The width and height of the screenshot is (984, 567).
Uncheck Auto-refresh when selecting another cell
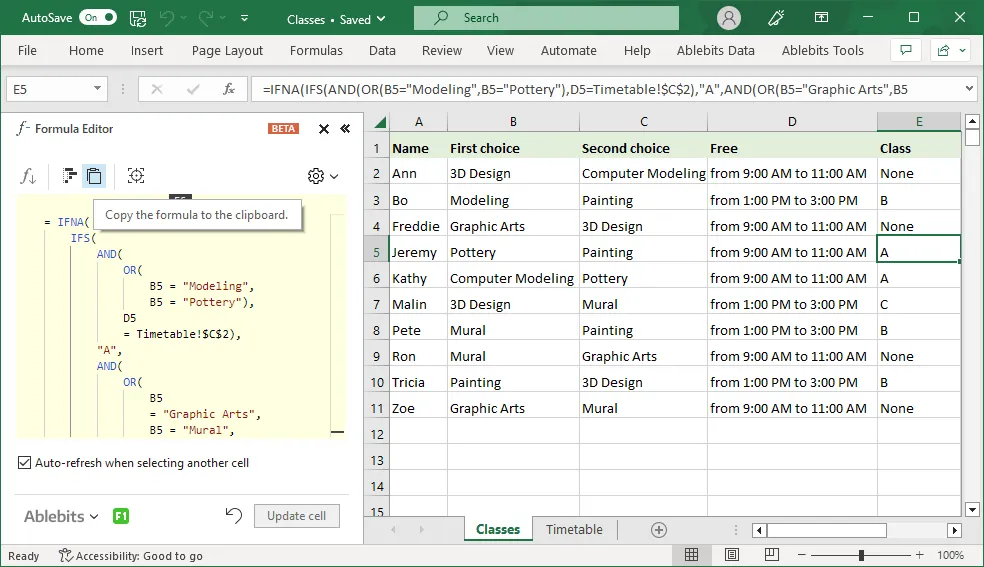pos(25,463)
